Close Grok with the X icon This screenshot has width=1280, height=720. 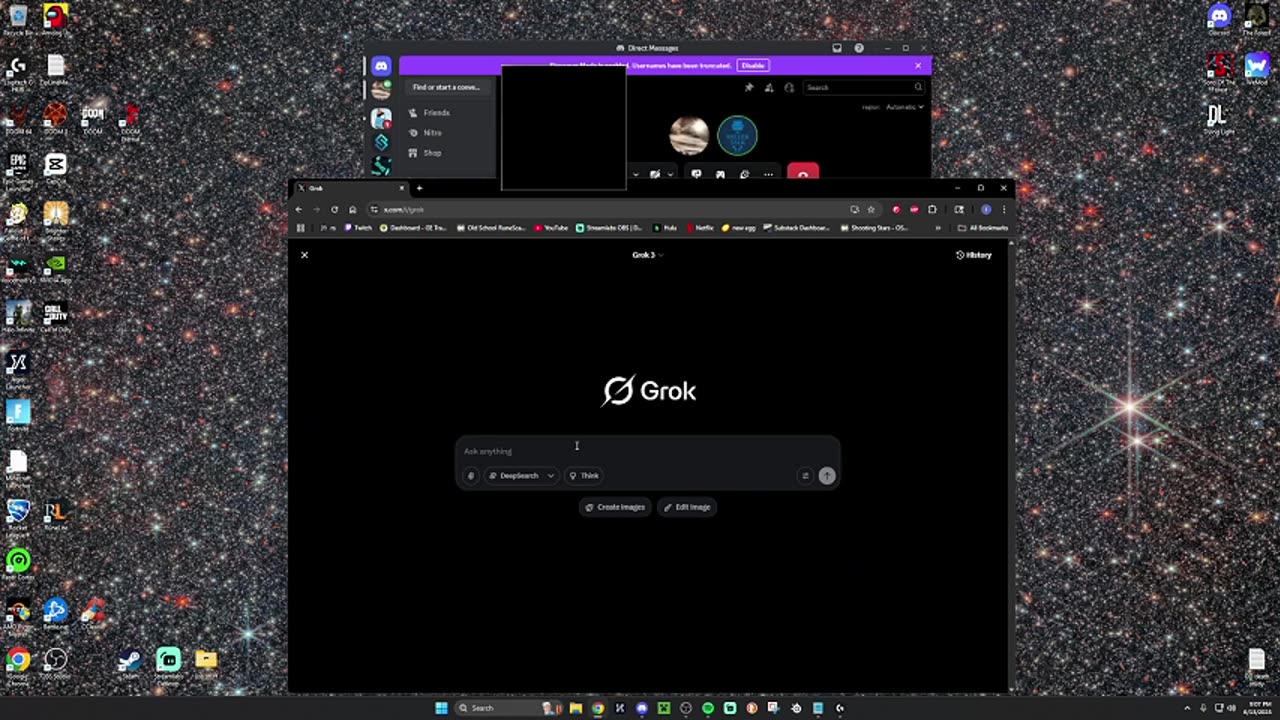[x=305, y=255]
